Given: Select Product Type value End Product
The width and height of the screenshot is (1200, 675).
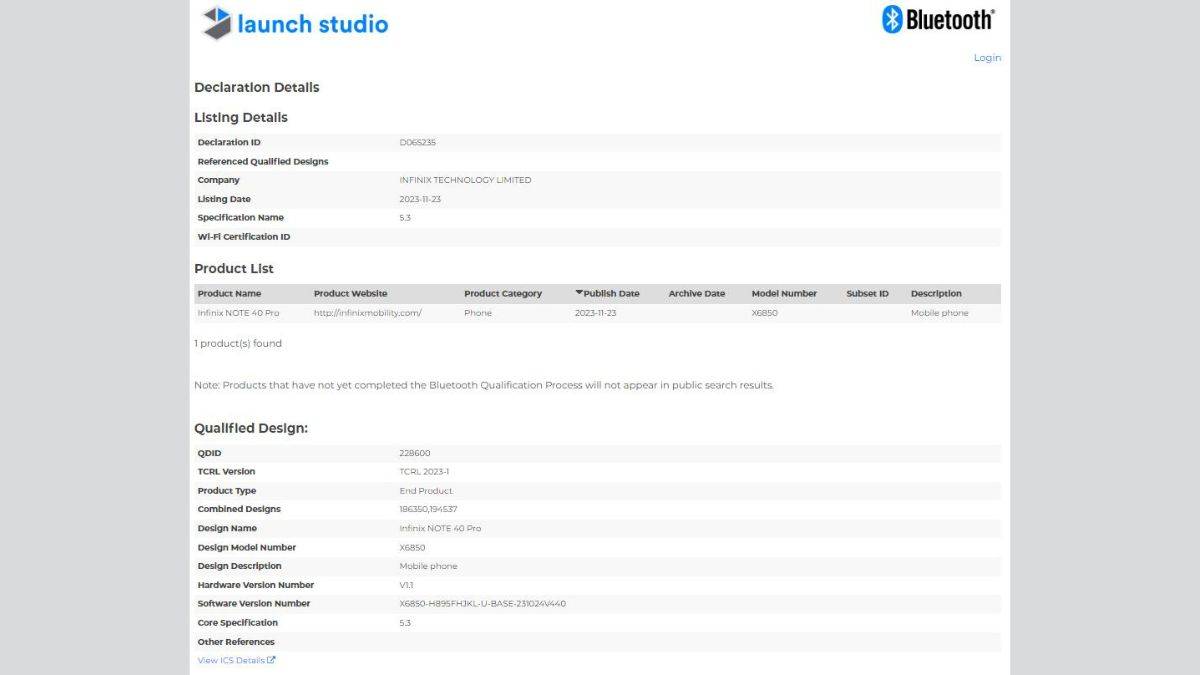Looking at the screenshot, I should pyautogui.click(x=426, y=491).
